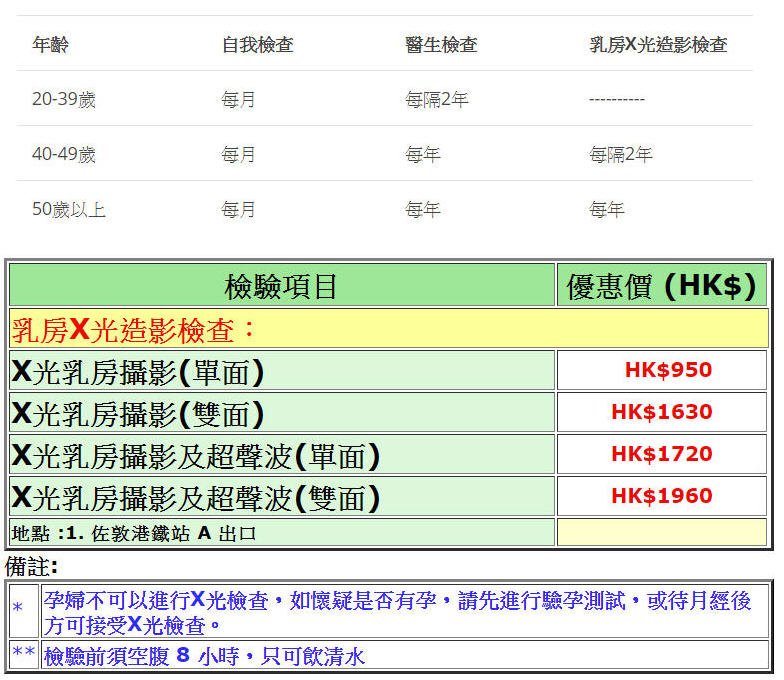Select the X光乳房攝影(單面) item
Image resolution: width=784 pixels, height=680 pixels.
[138, 372]
